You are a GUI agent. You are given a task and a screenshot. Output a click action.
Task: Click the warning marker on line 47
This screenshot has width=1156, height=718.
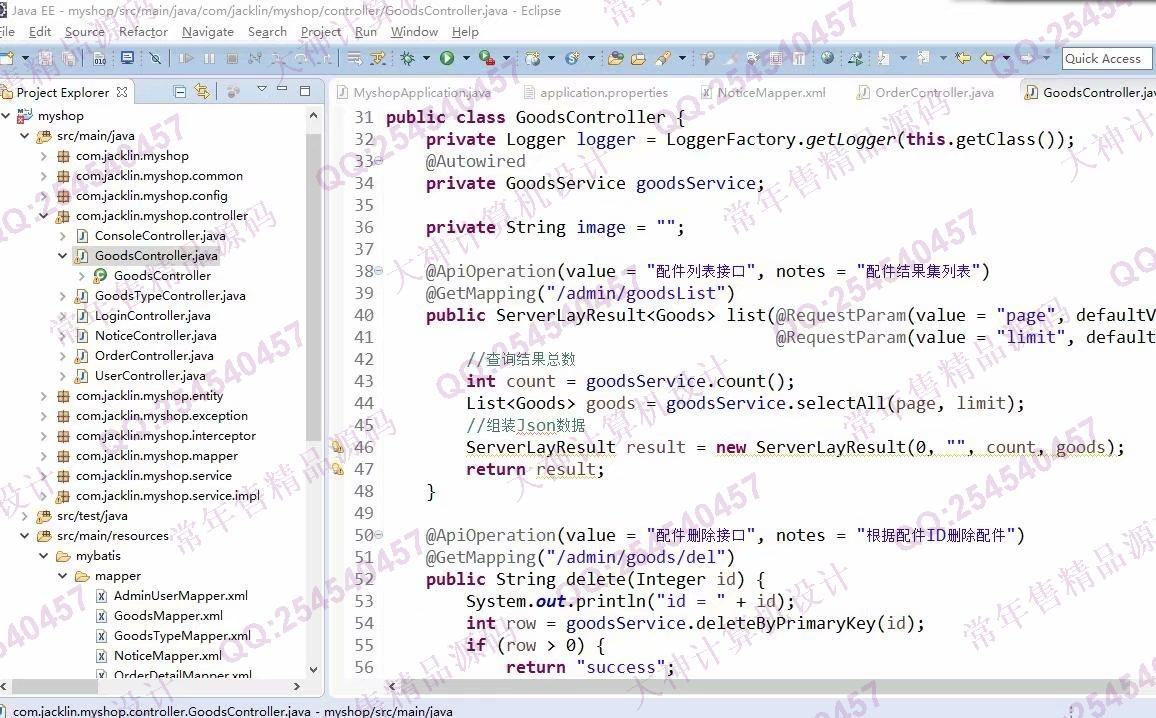coord(338,469)
